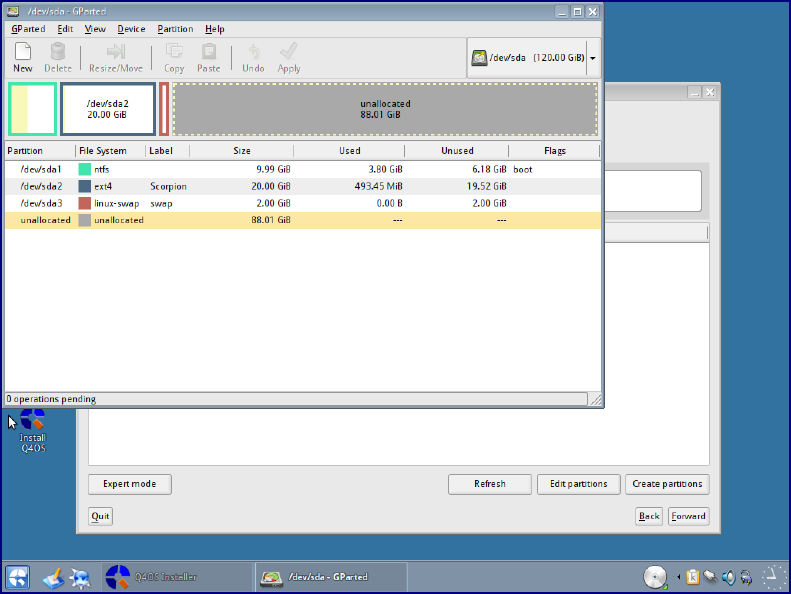Click Edit partitions in the installer window

(x=579, y=484)
